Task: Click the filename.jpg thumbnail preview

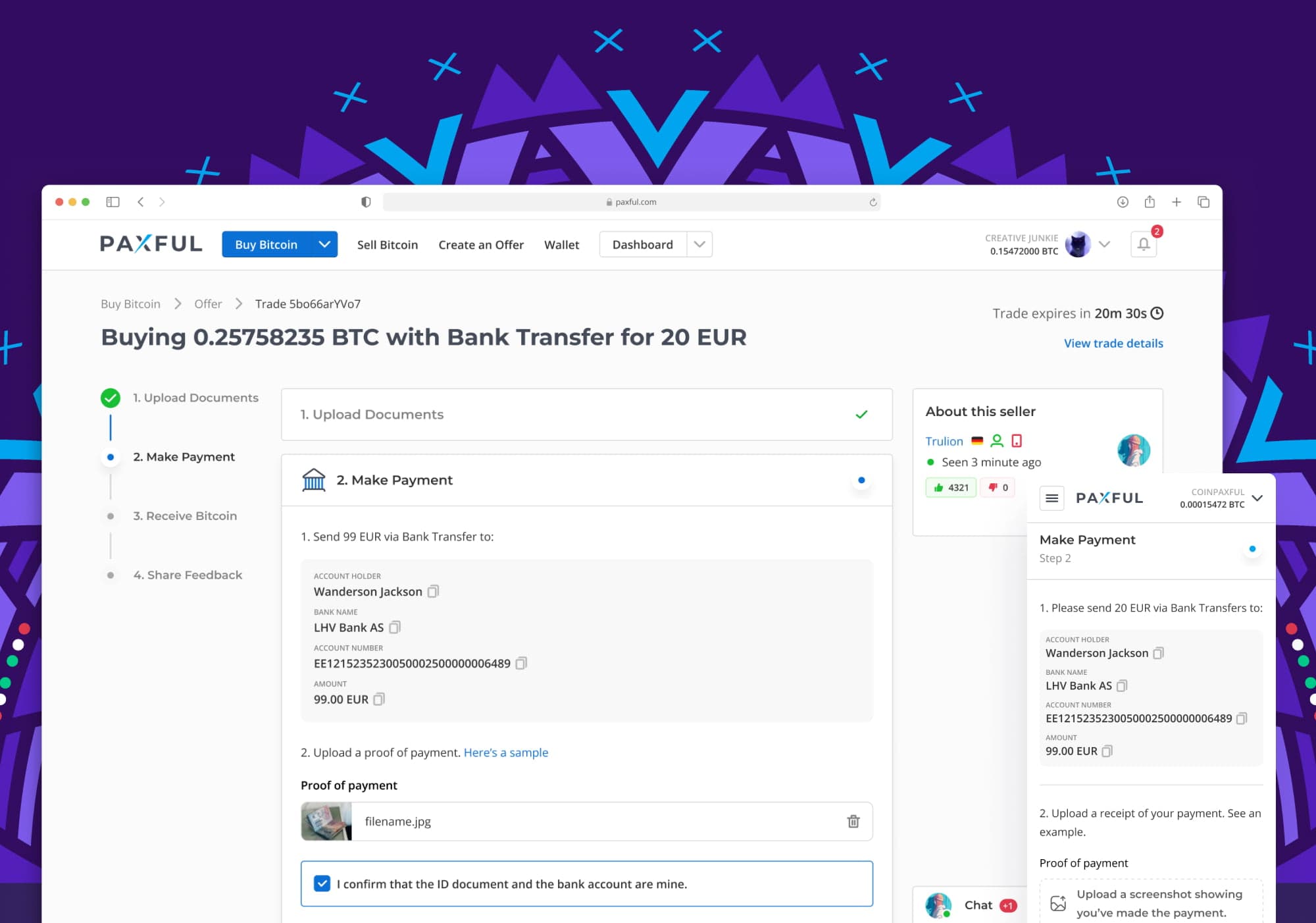Action: [x=327, y=821]
